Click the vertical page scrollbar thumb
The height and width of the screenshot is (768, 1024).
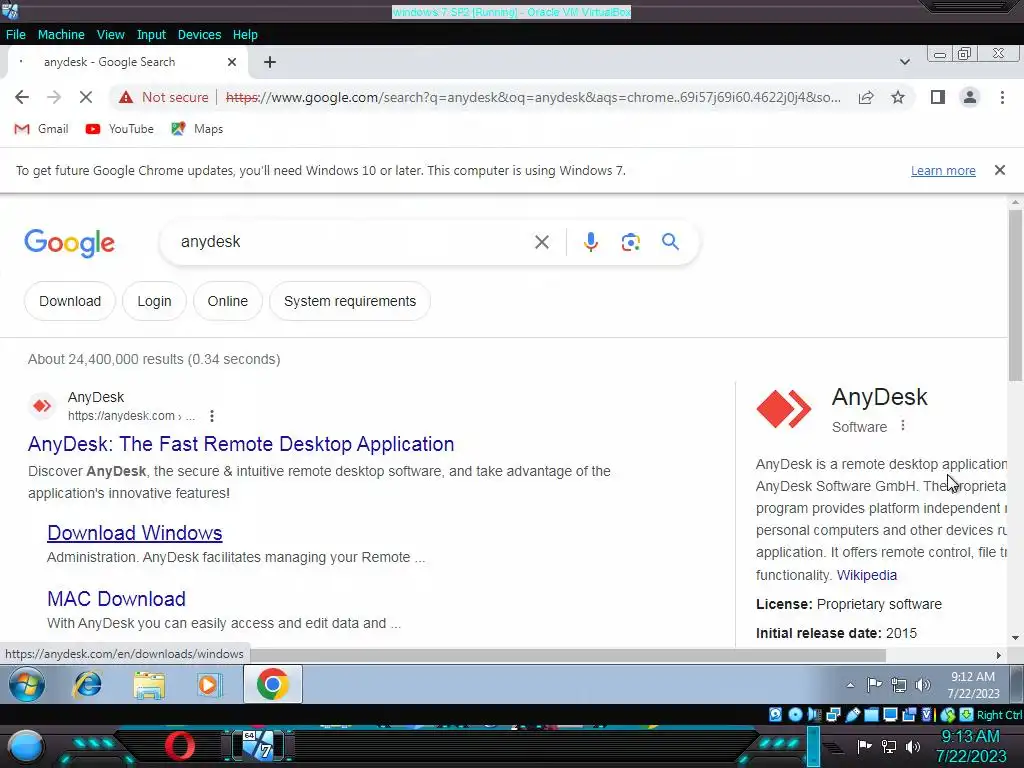click(x=1015, y=295)
